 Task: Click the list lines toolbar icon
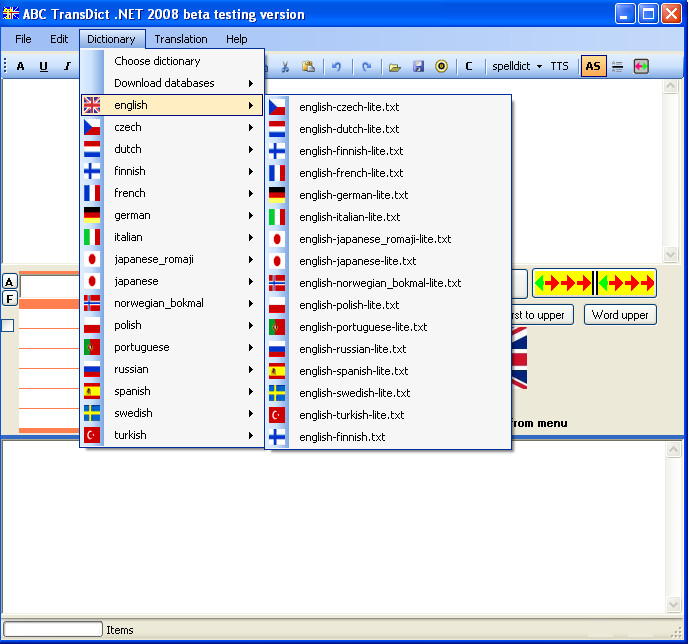click(617, 66)
